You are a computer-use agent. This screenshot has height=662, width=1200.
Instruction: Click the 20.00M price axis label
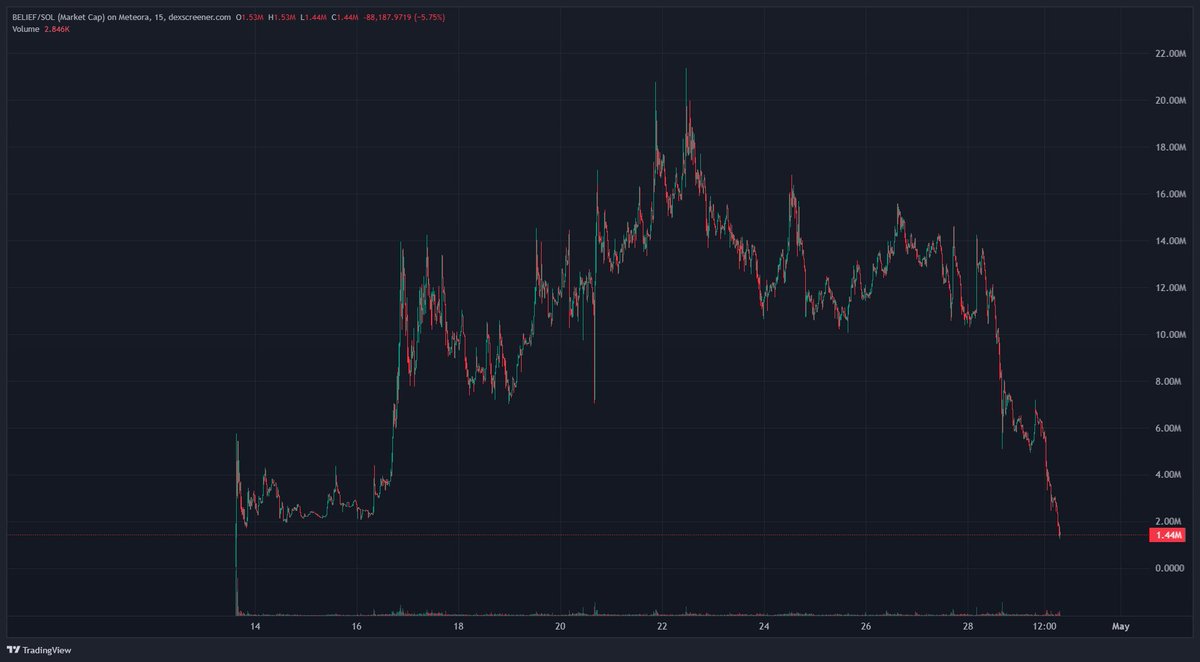tap(1169, 100)
